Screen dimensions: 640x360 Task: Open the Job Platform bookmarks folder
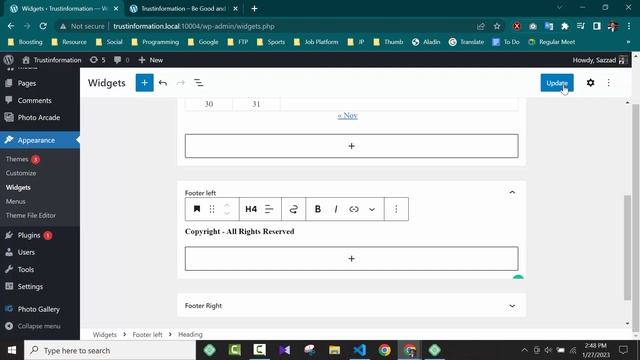(x=316, y=42)
